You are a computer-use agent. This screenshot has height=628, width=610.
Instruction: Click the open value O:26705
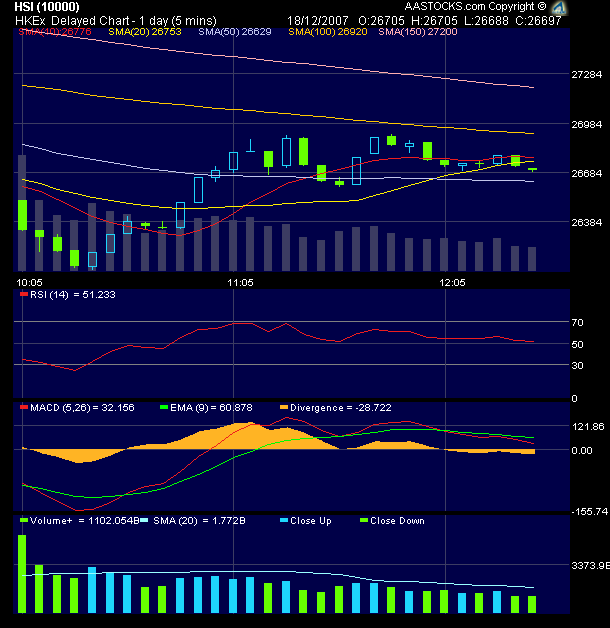(381, 21)
